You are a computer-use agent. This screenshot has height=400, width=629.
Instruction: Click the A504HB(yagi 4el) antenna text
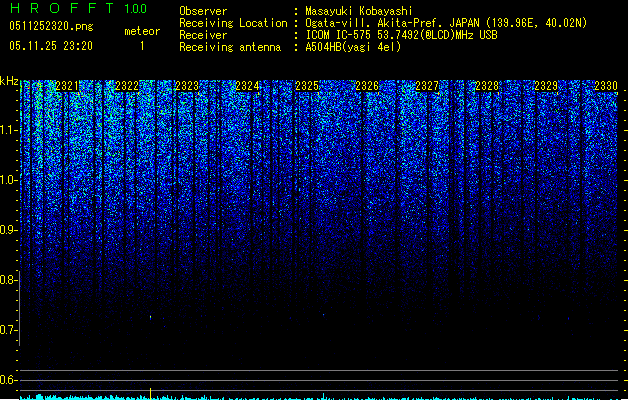(x=353, y=47)
